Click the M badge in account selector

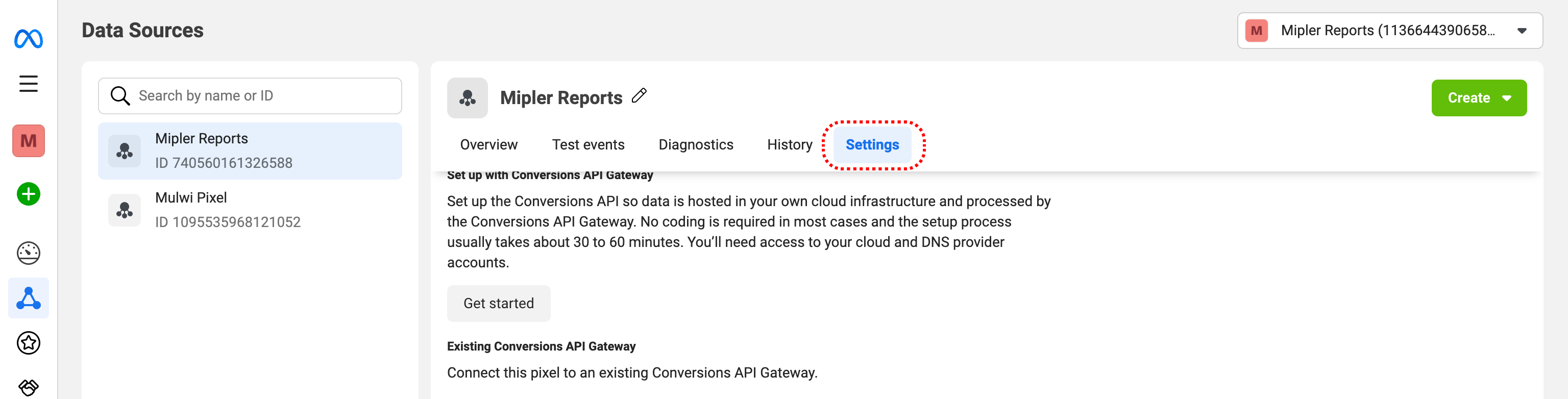tap(1256, 31)
